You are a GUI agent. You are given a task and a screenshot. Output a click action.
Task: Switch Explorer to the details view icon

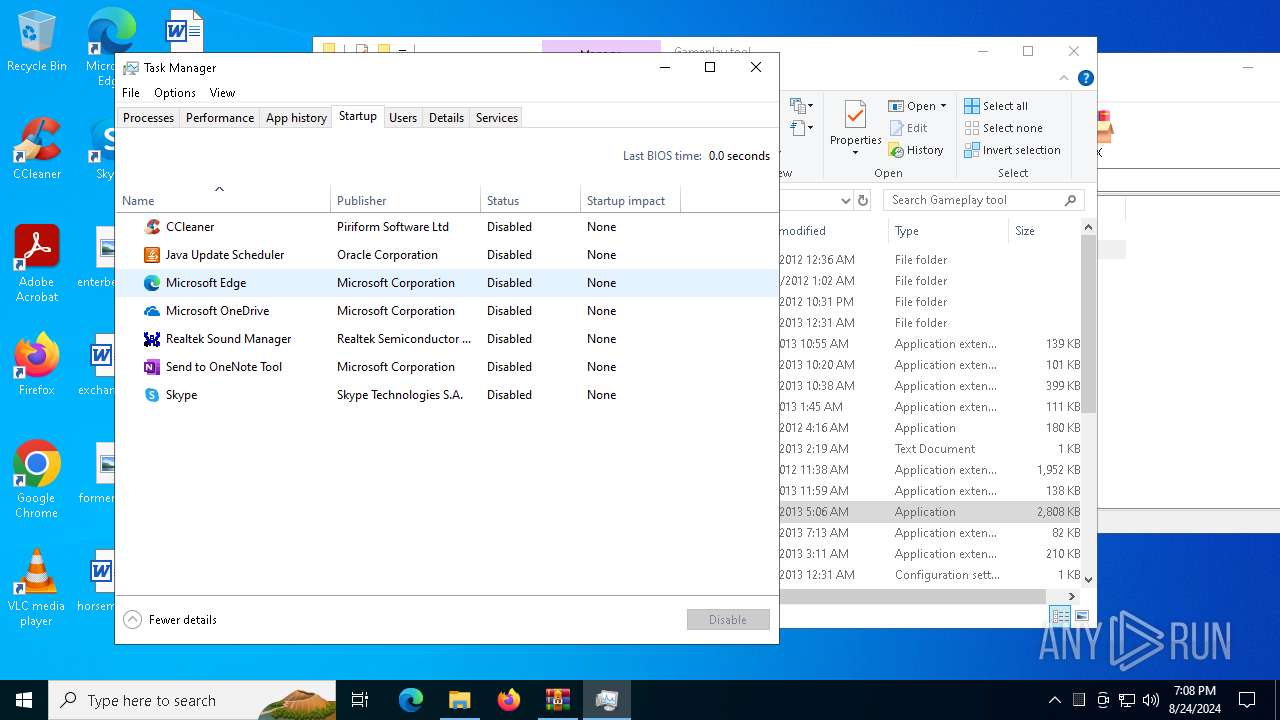point(1060,616)
